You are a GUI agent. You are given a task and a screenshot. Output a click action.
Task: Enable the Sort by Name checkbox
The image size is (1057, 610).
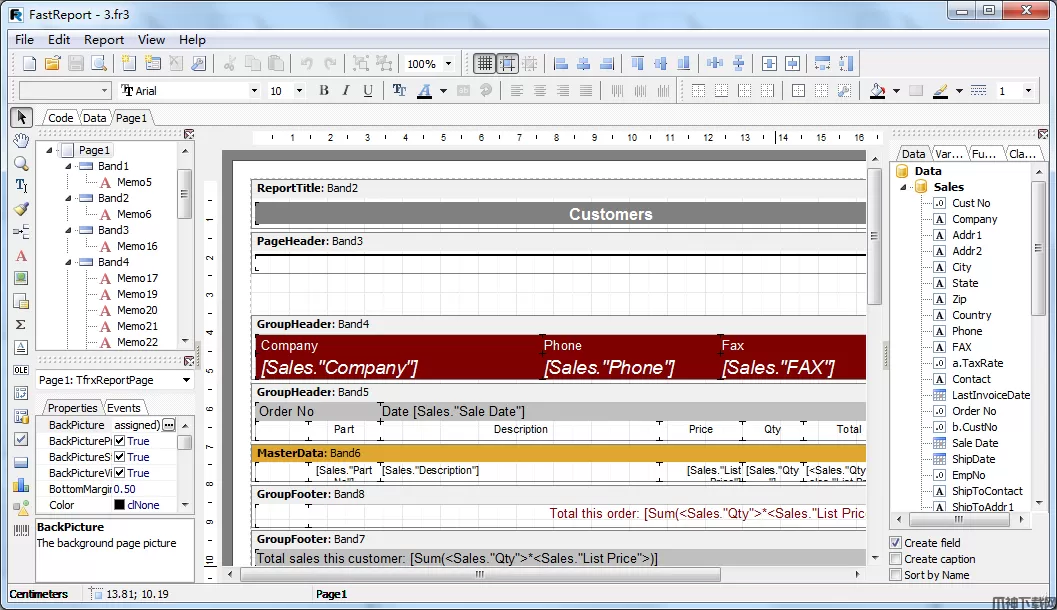click(896, 575)
